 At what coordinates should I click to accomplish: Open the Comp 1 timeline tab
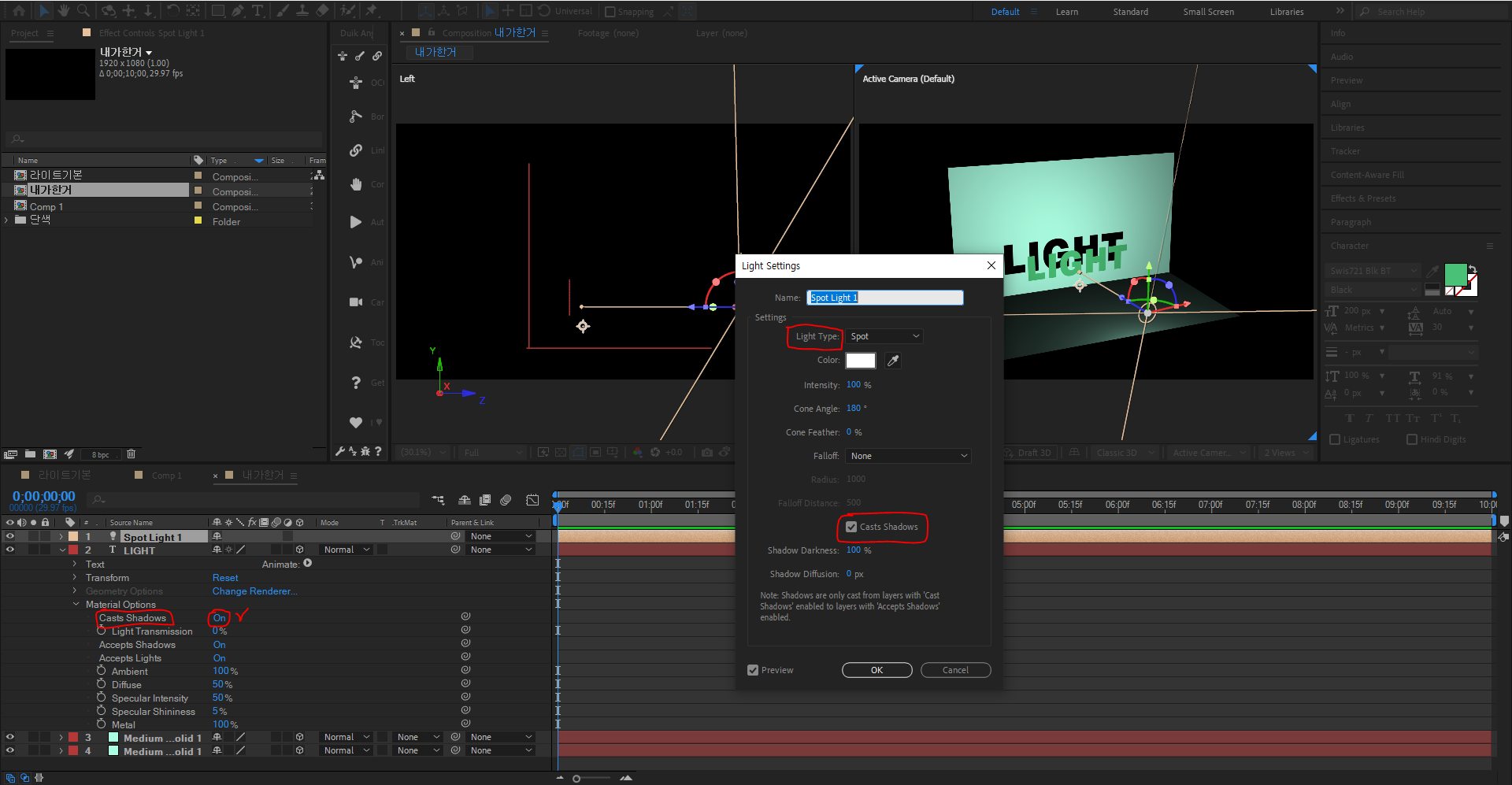(x=166, y=476)
